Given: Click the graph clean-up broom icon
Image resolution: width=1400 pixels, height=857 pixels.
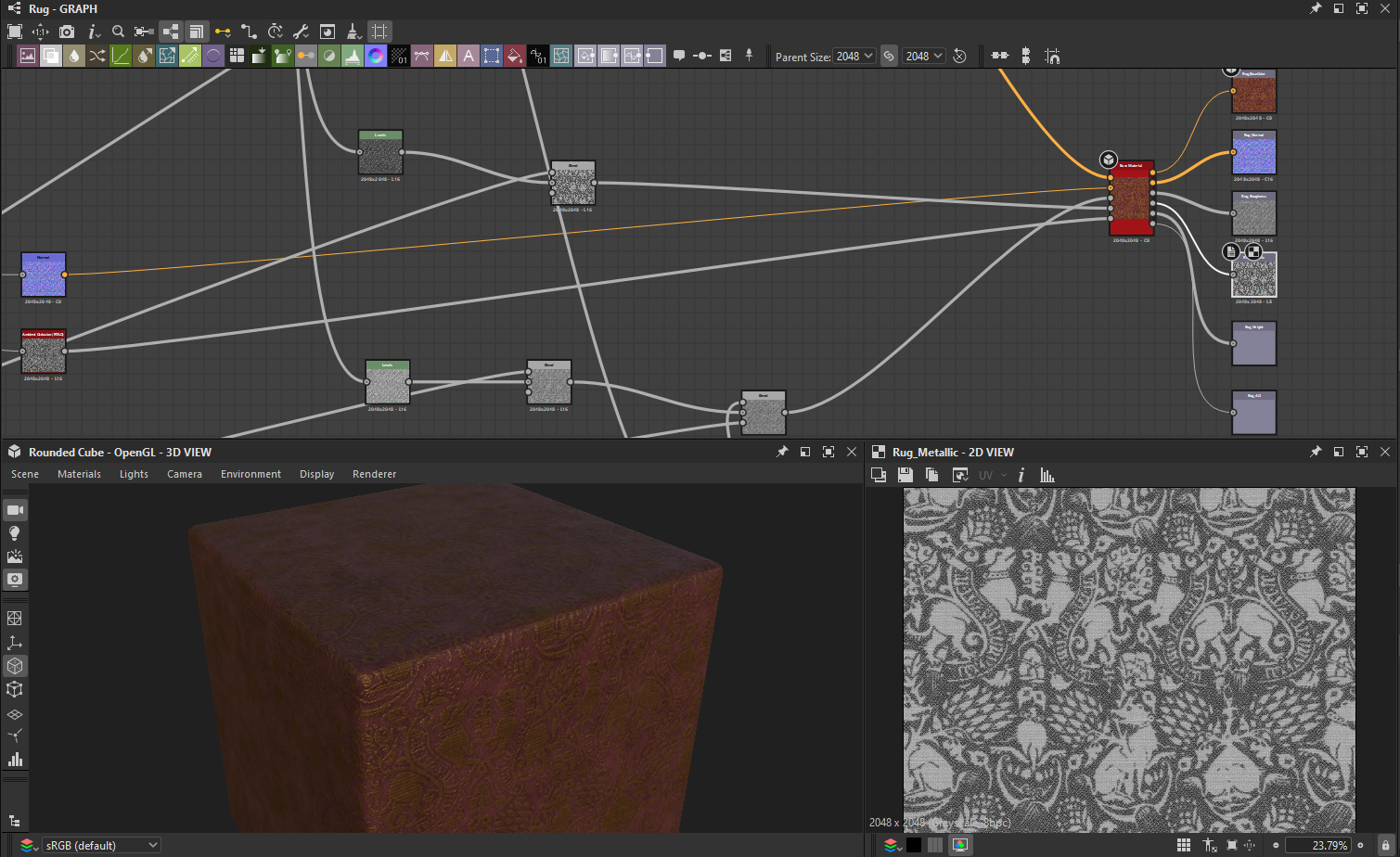Looking at the screenshot, I should click(353, 32).
